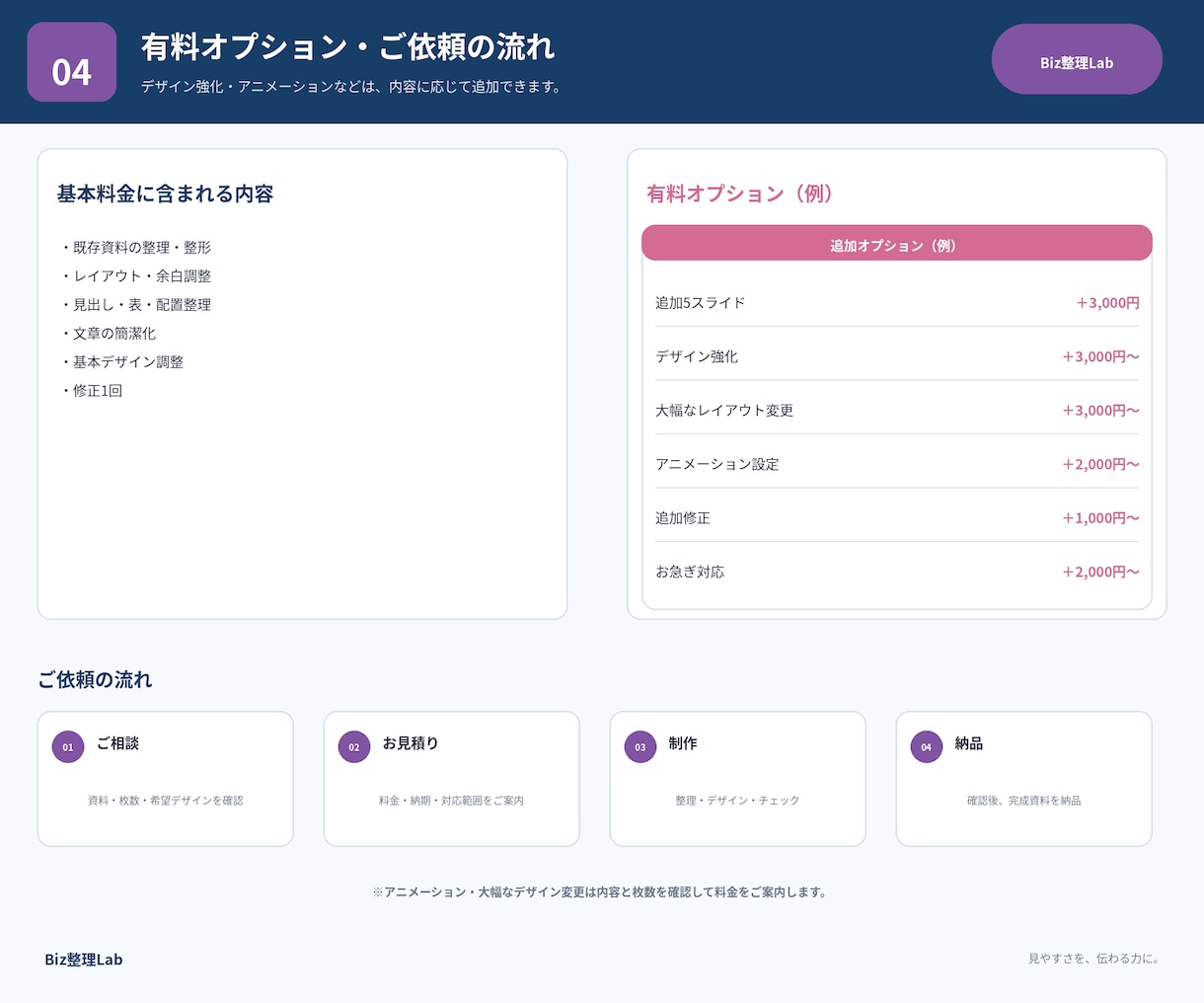1204x1003 pixels.
Task: Click the +3,000円 price for 追加5スライド
Action: click(x=1107, y=302)
